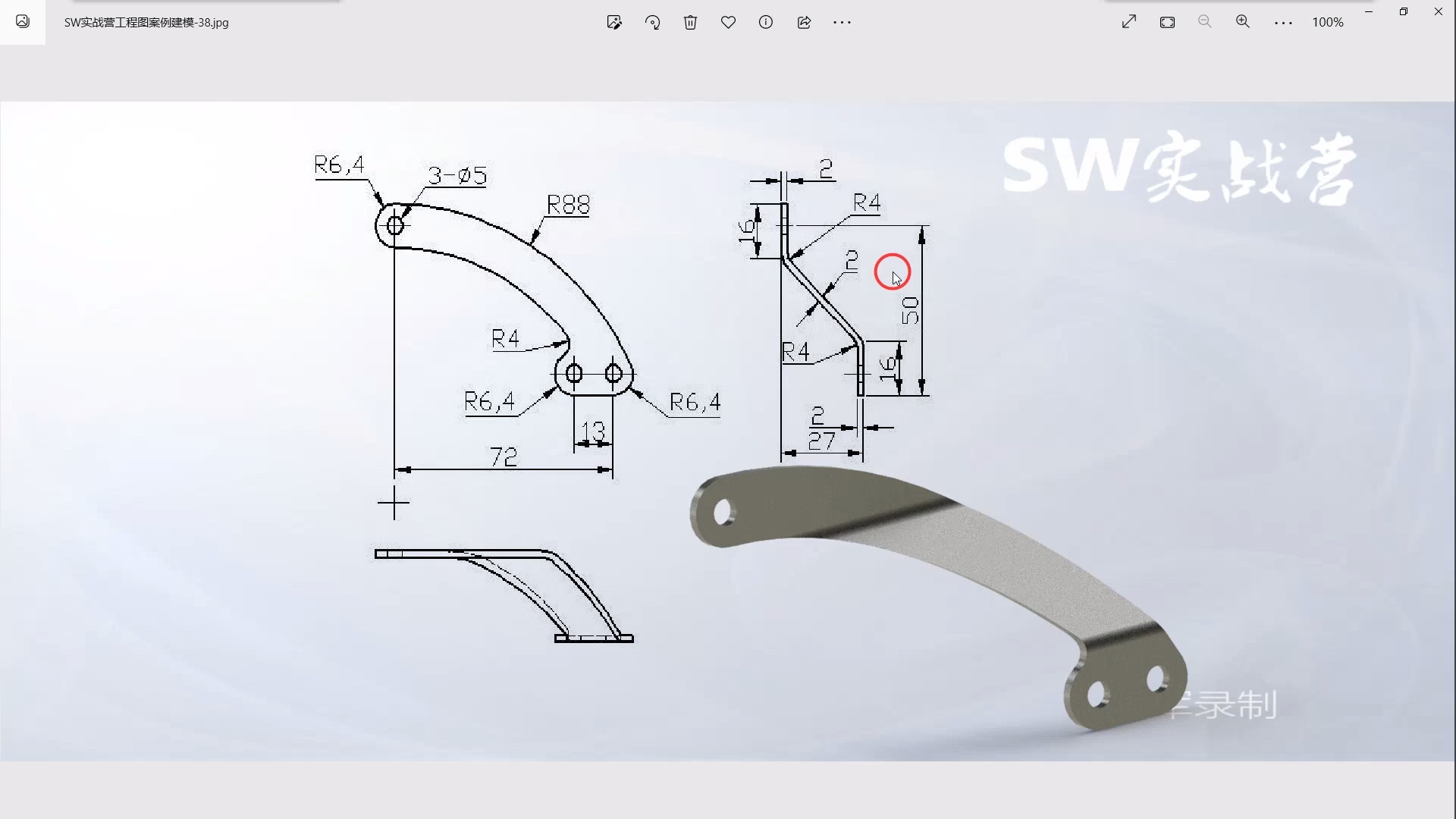
Task: Open the See more menu after Share
Action: 842,23
